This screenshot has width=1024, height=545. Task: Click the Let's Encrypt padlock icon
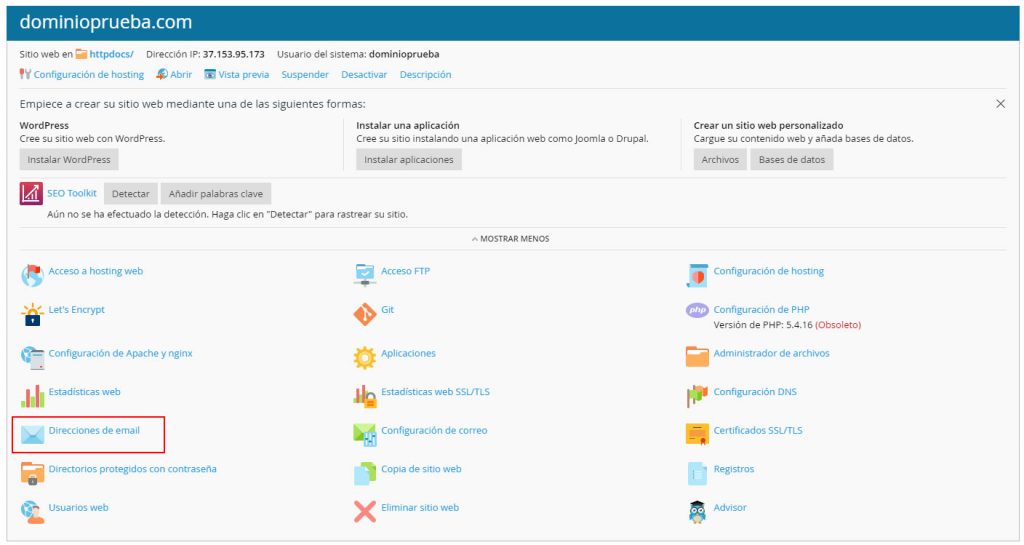[x=32, y=314]
